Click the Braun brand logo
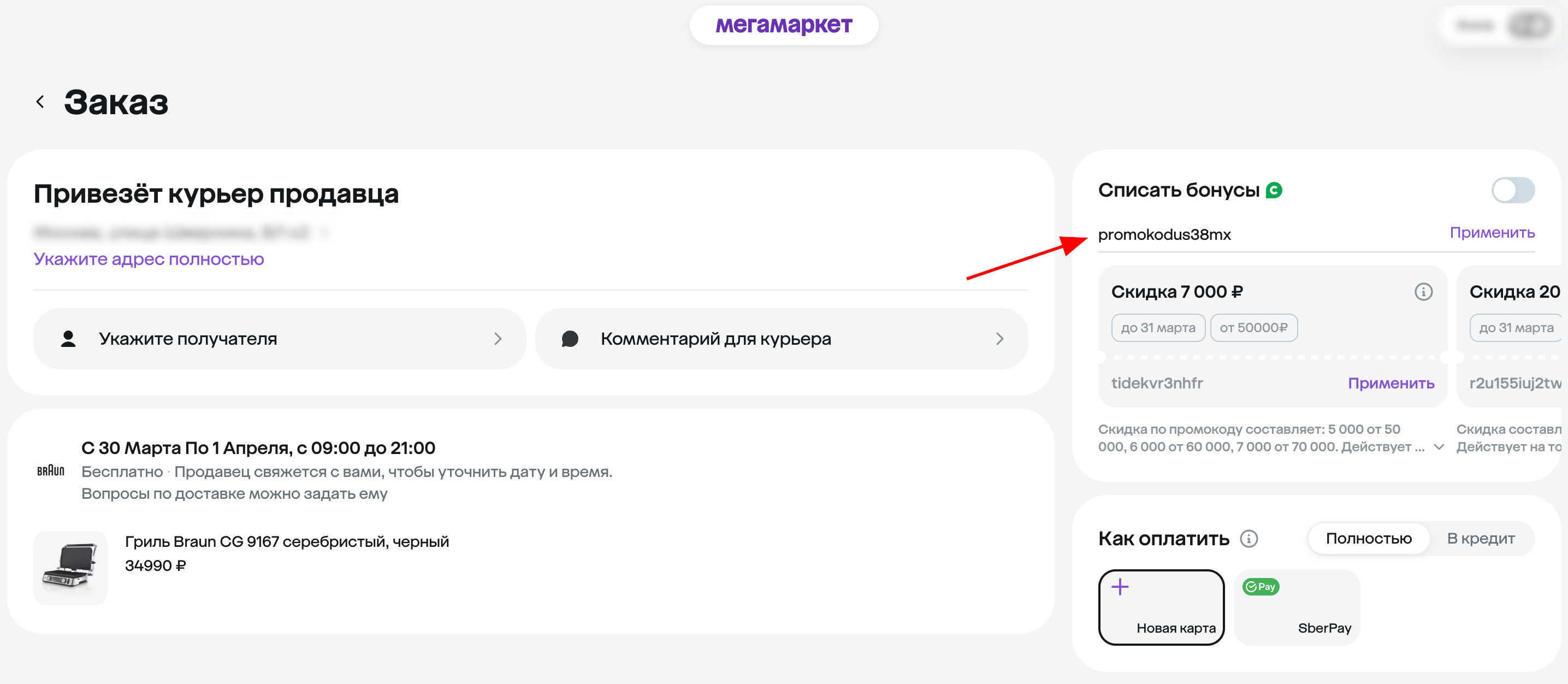The width and height of the screenshot is (1568, 684). pos(51,470)
